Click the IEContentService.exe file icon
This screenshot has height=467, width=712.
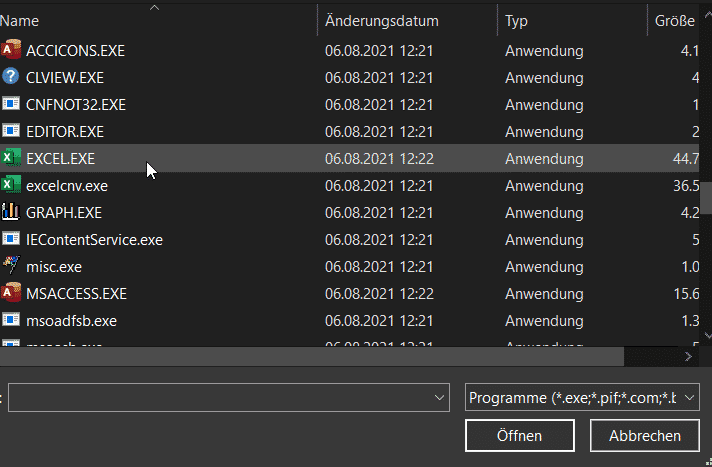point(10,239)
